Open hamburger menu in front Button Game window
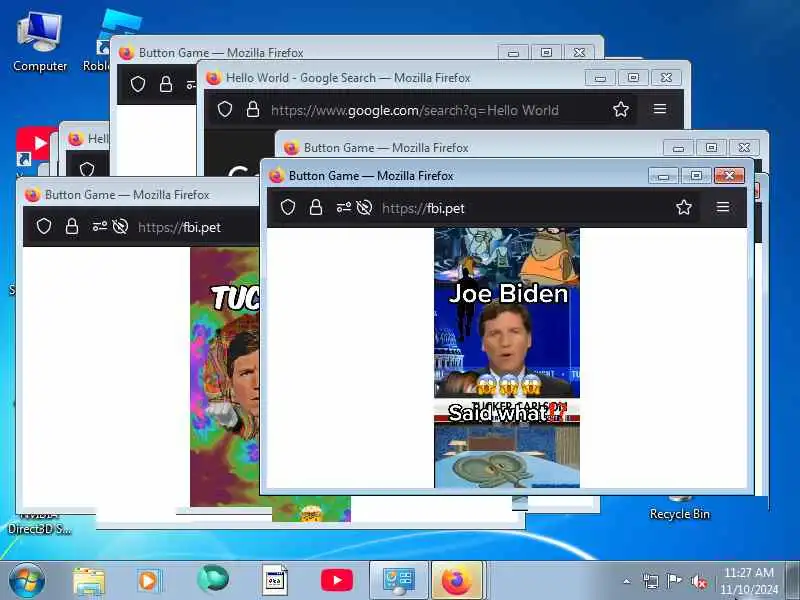Image resolution: width=800 pixels, height=600 pixels. coord(722,207)
